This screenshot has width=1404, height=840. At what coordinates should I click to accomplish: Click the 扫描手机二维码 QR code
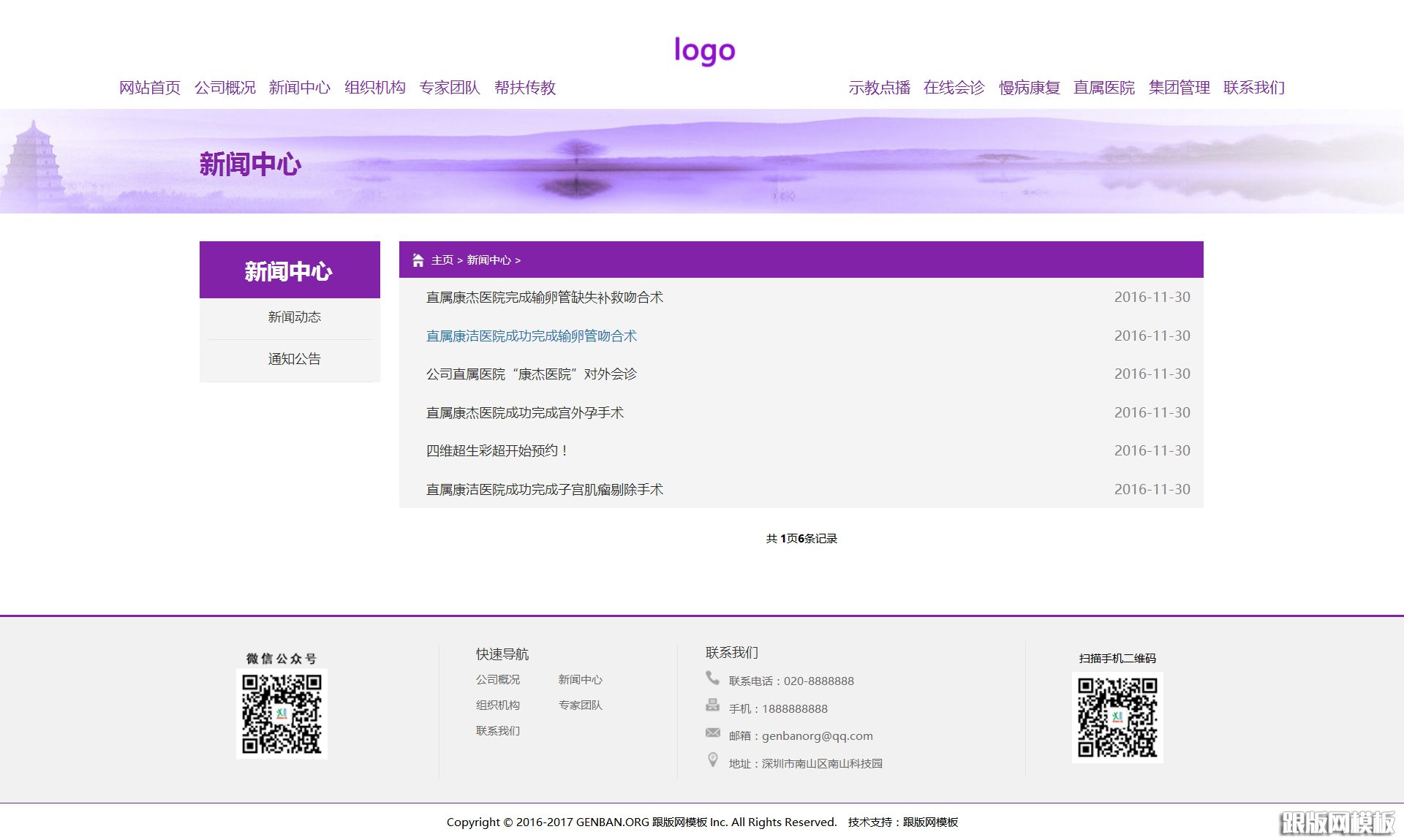pyautogui.click(x=1118, y=718)
